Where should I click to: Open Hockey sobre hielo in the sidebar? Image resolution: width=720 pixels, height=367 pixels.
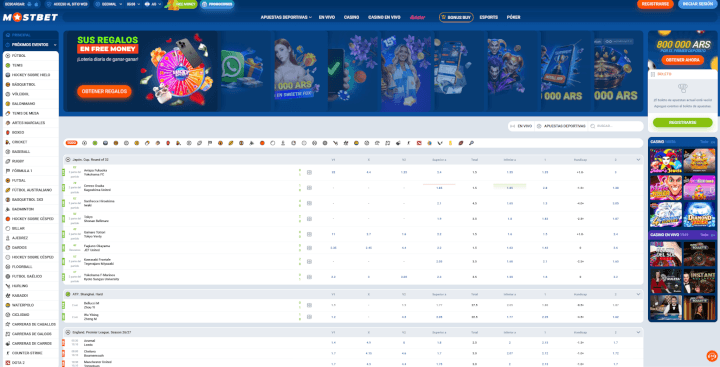click(31, 75)
